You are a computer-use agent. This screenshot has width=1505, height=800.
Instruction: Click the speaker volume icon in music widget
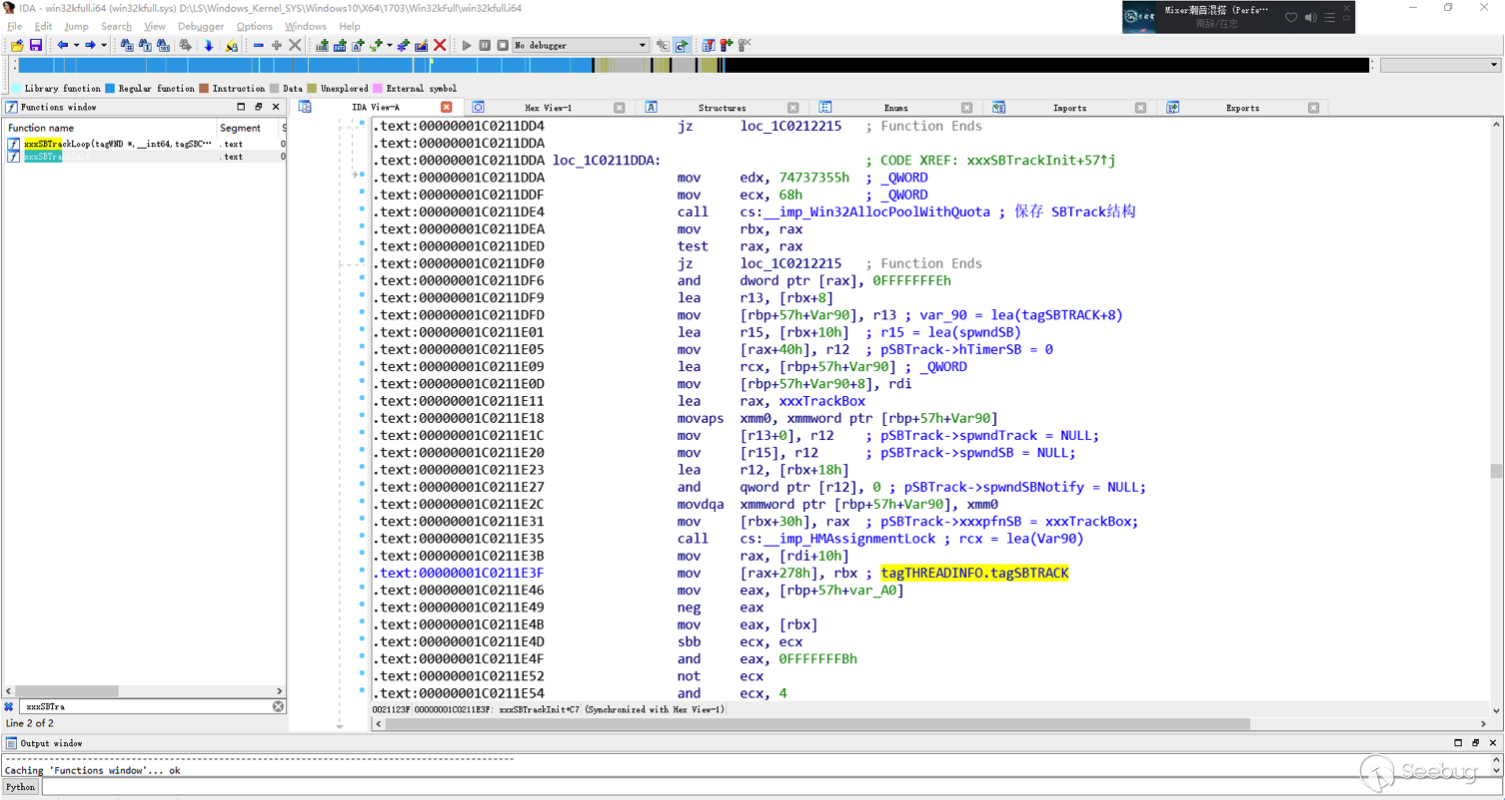(x=1312, y=17)
